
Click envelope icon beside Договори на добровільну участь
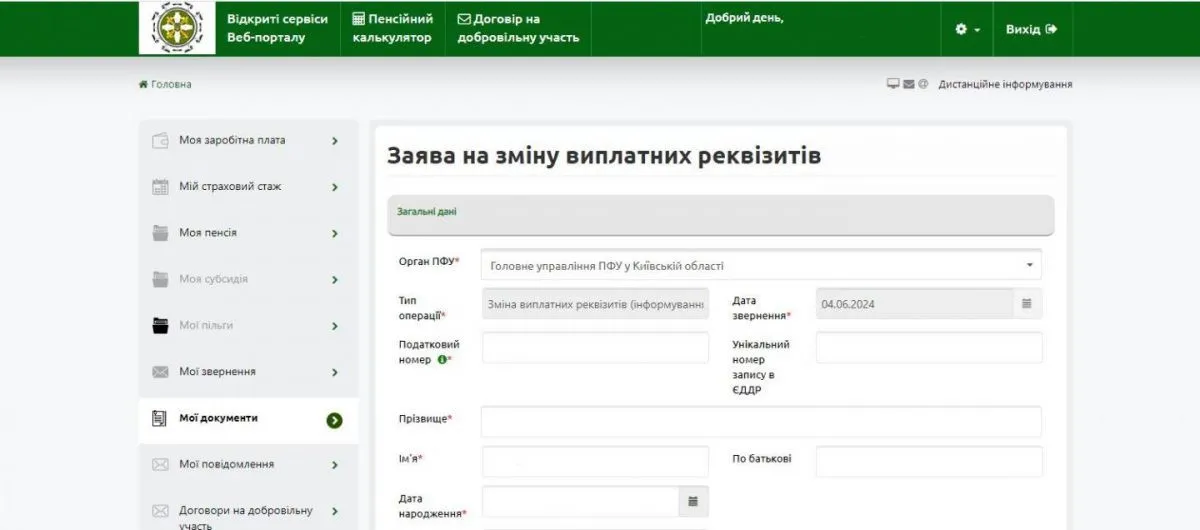160,512
